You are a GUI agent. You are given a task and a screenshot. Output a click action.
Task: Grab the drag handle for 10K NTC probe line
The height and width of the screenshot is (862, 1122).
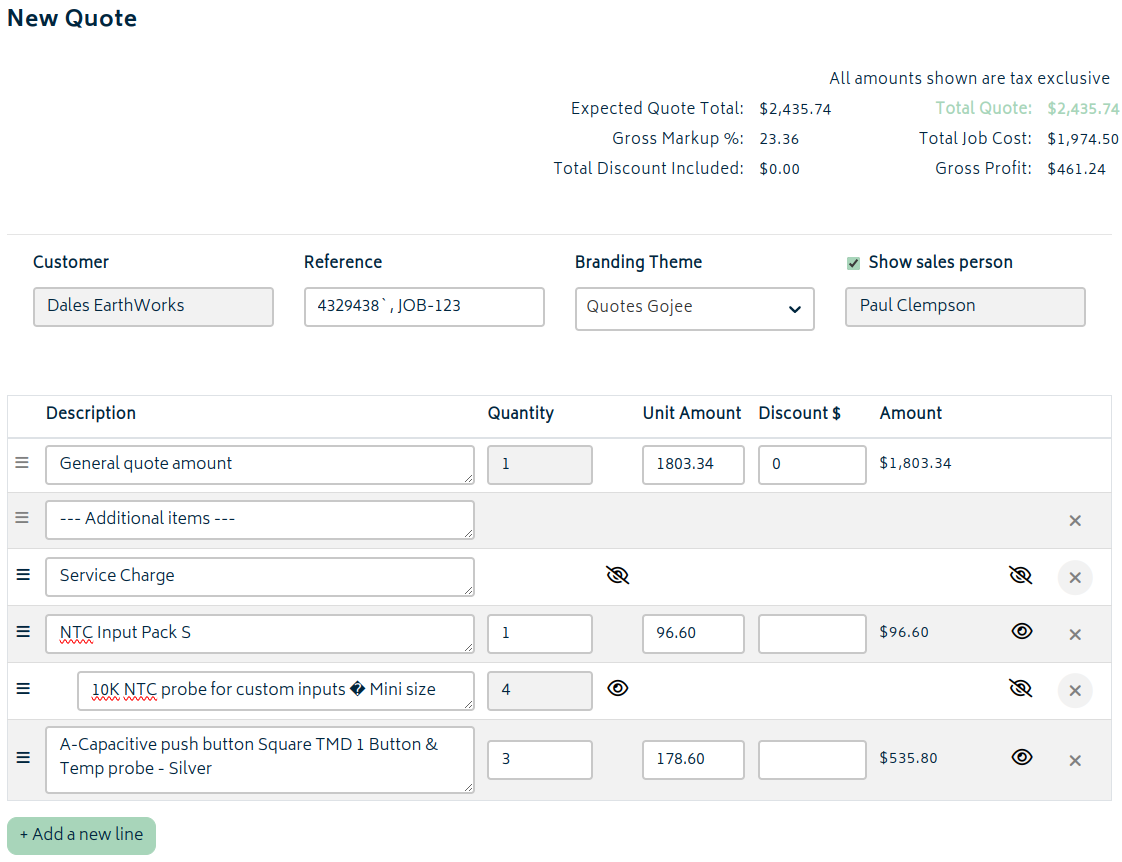tap(22, 688)
